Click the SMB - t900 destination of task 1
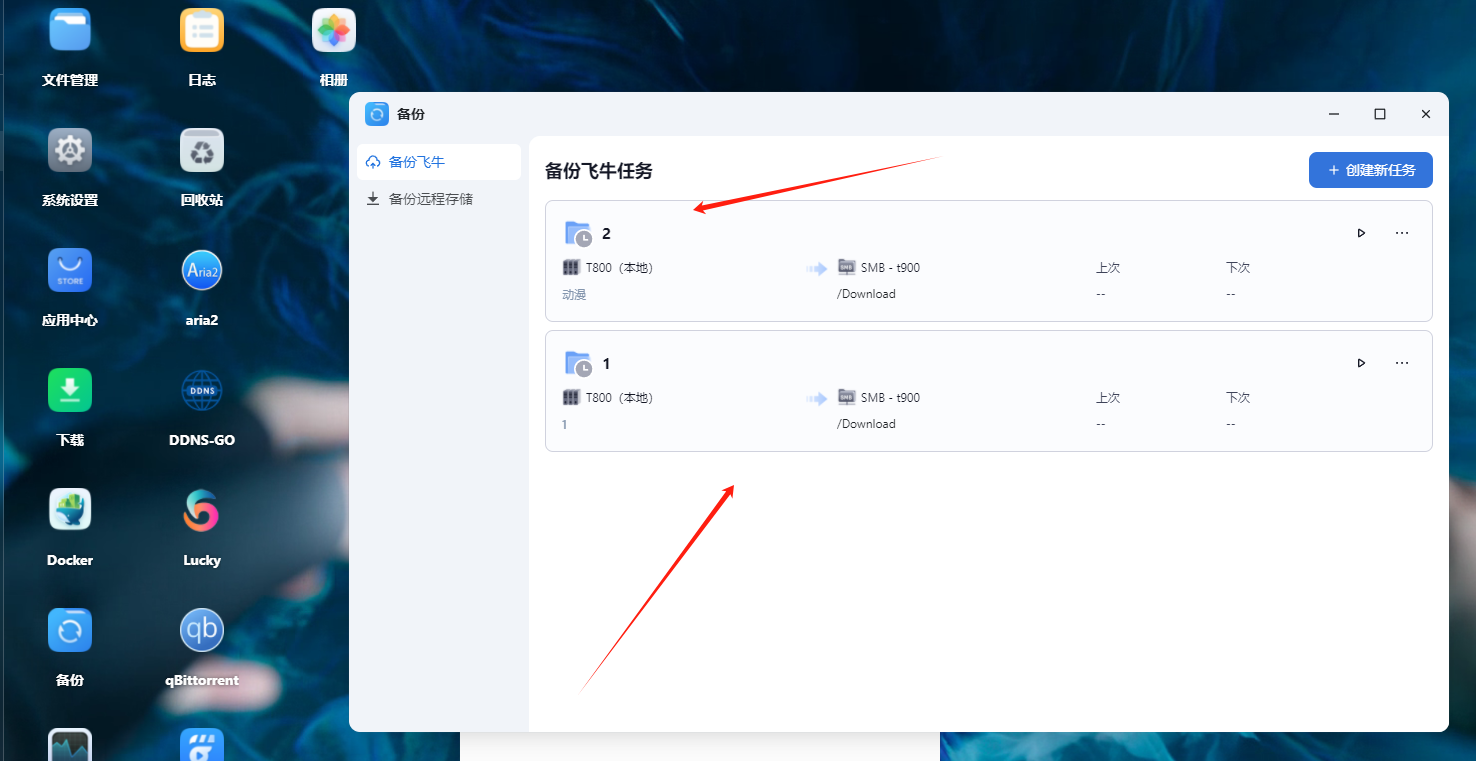 [879, 398]
